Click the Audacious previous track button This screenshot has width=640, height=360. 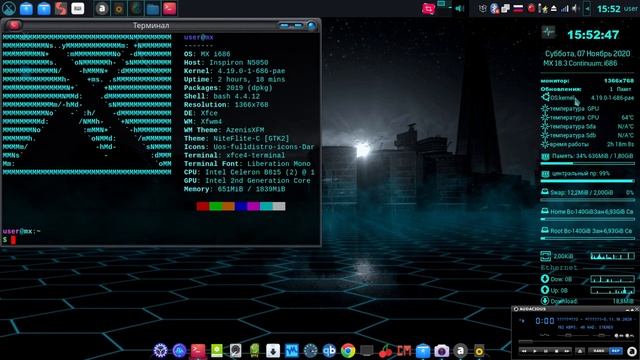(524, 351)
